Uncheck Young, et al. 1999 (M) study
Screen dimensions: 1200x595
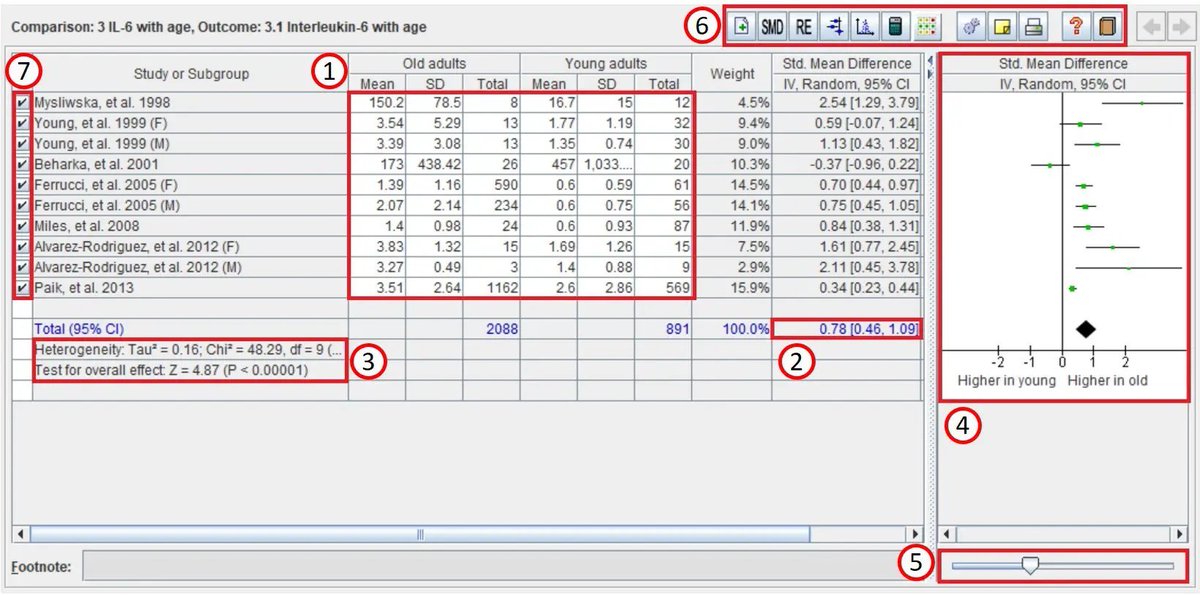22,144
